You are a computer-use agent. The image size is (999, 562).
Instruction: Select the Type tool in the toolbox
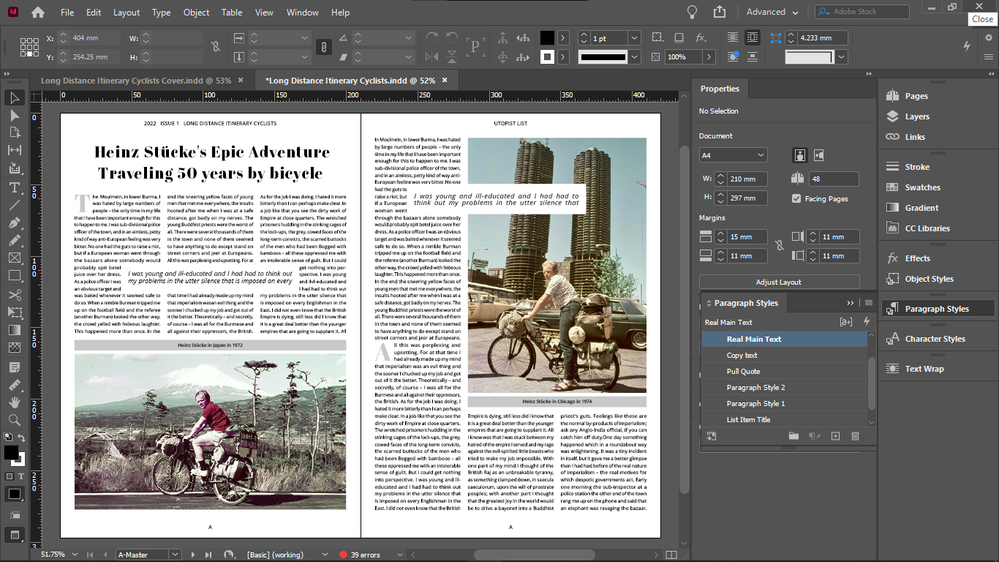pos(14,187)
